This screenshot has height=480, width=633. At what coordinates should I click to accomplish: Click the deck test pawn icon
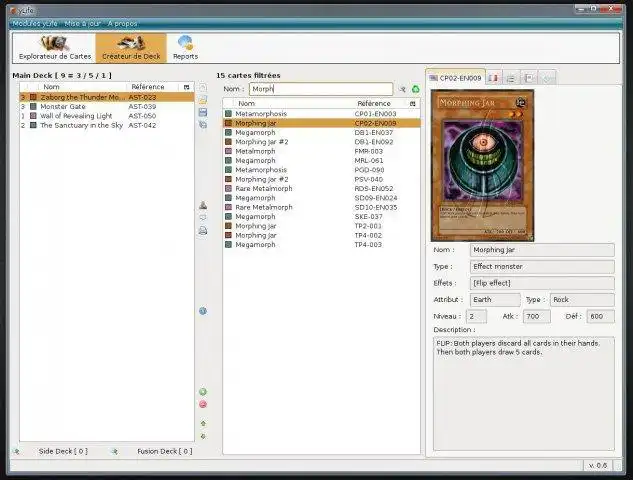coord(203,205)
